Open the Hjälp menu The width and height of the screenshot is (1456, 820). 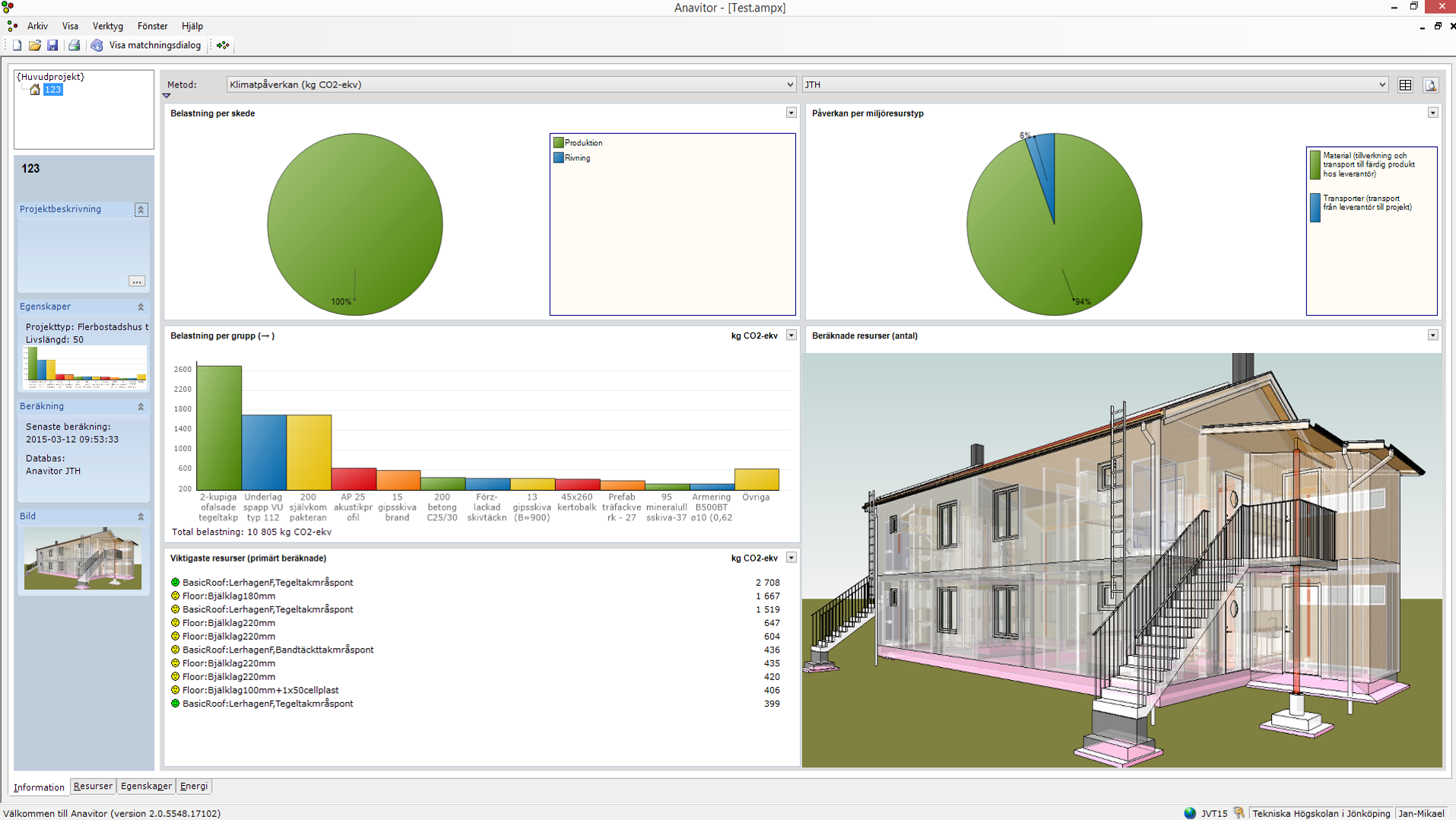[192, 26]
